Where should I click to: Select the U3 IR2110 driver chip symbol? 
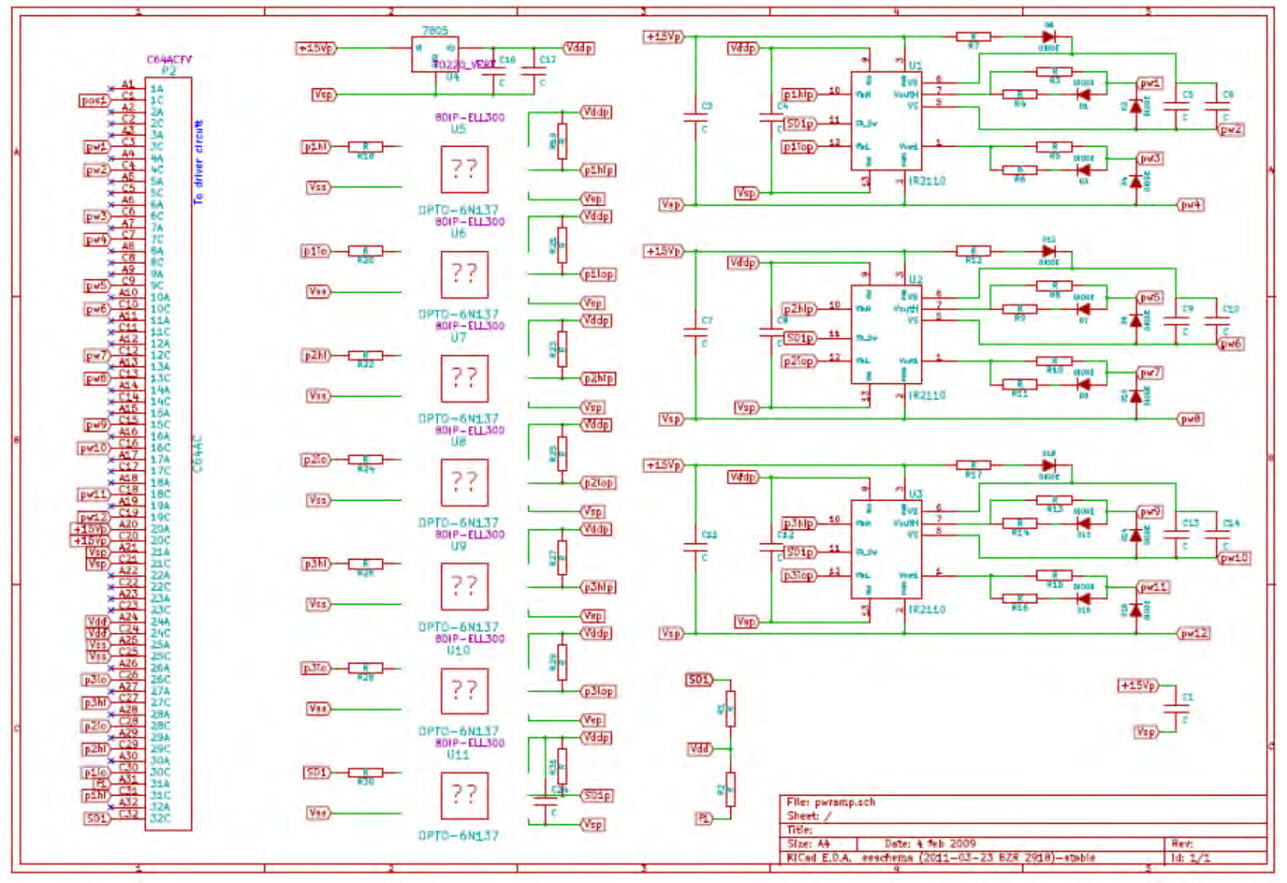pyautogui.click(x=885, y=549)
